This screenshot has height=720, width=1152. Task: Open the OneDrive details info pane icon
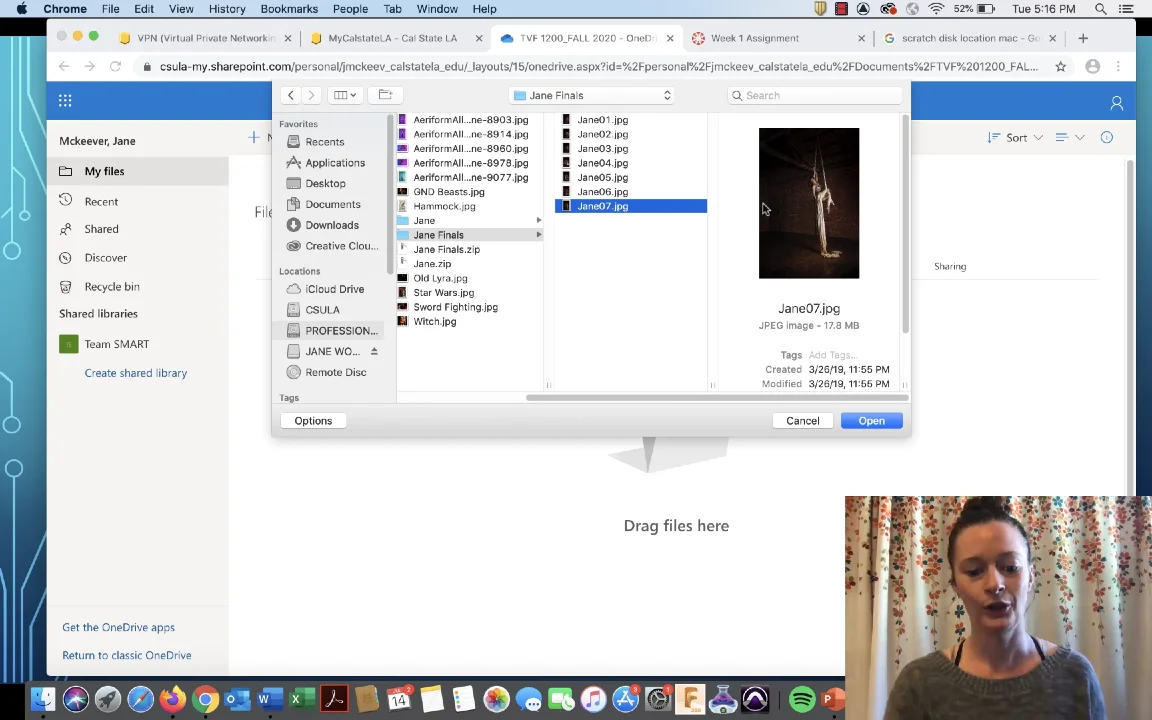(1106, 137)
